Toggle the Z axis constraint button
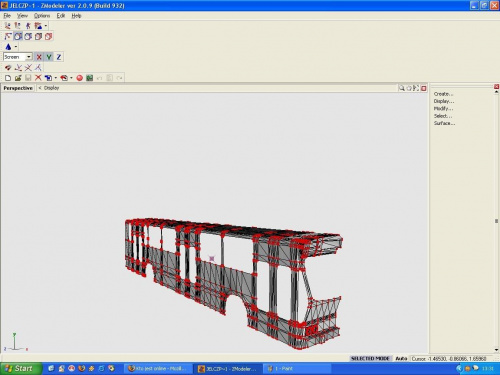The image size is (500, 375). (59, 57)
